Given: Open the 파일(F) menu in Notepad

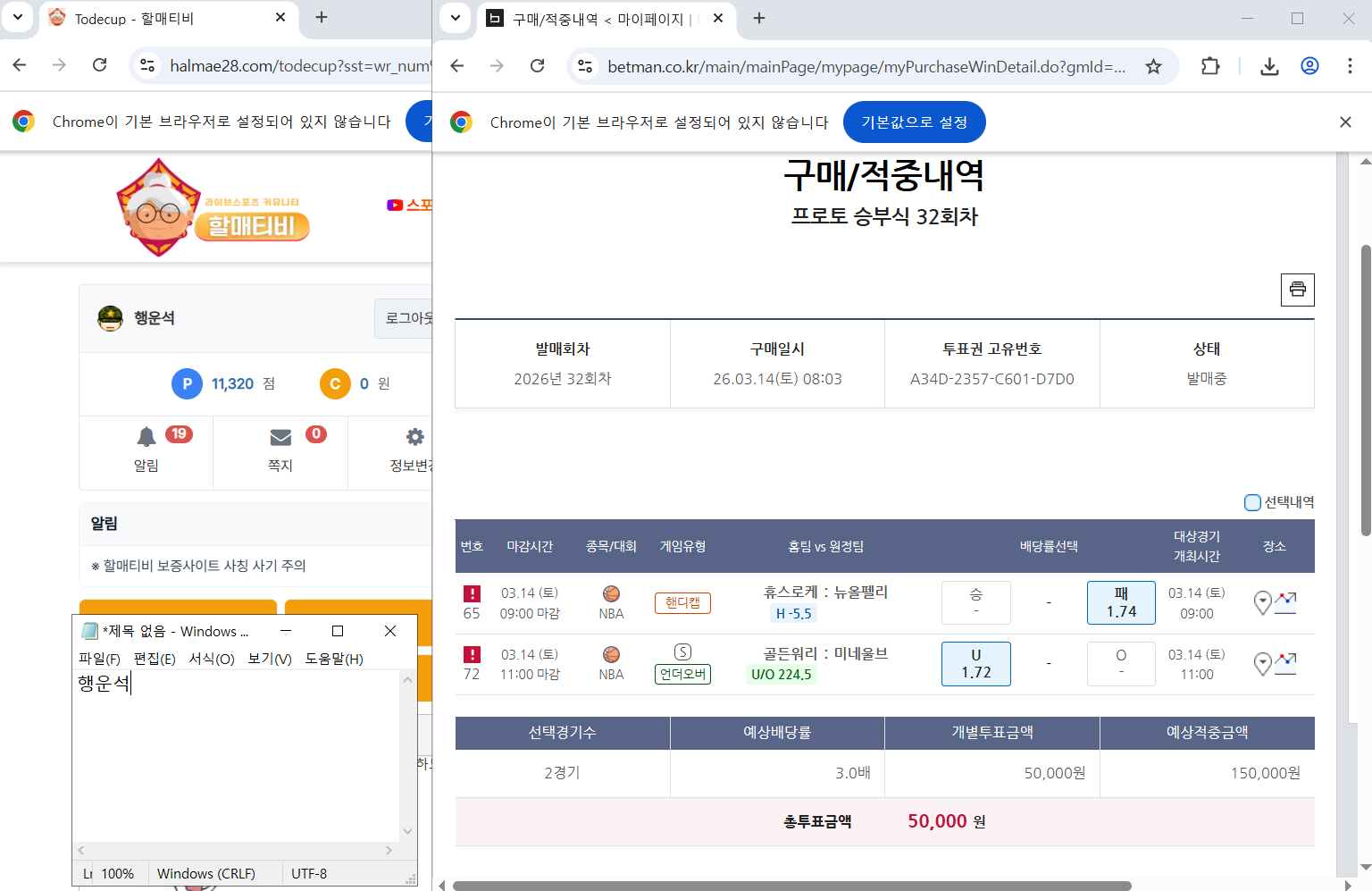Looking at the screenshot, I should tap(99, 659).
